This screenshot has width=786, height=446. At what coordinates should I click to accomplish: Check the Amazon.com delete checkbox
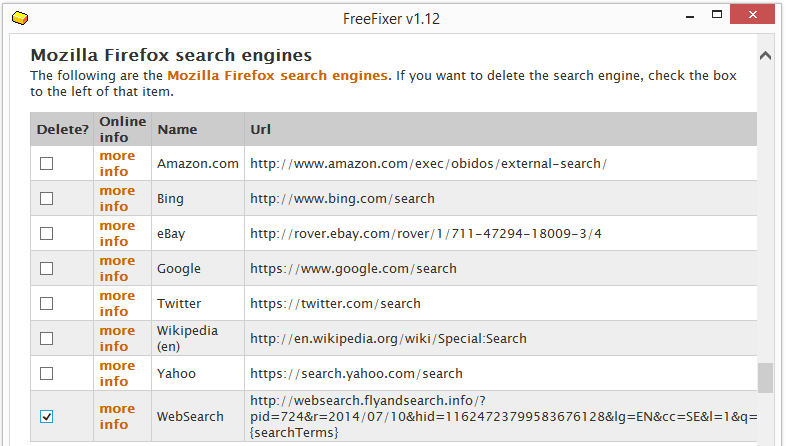coord(47,163)
